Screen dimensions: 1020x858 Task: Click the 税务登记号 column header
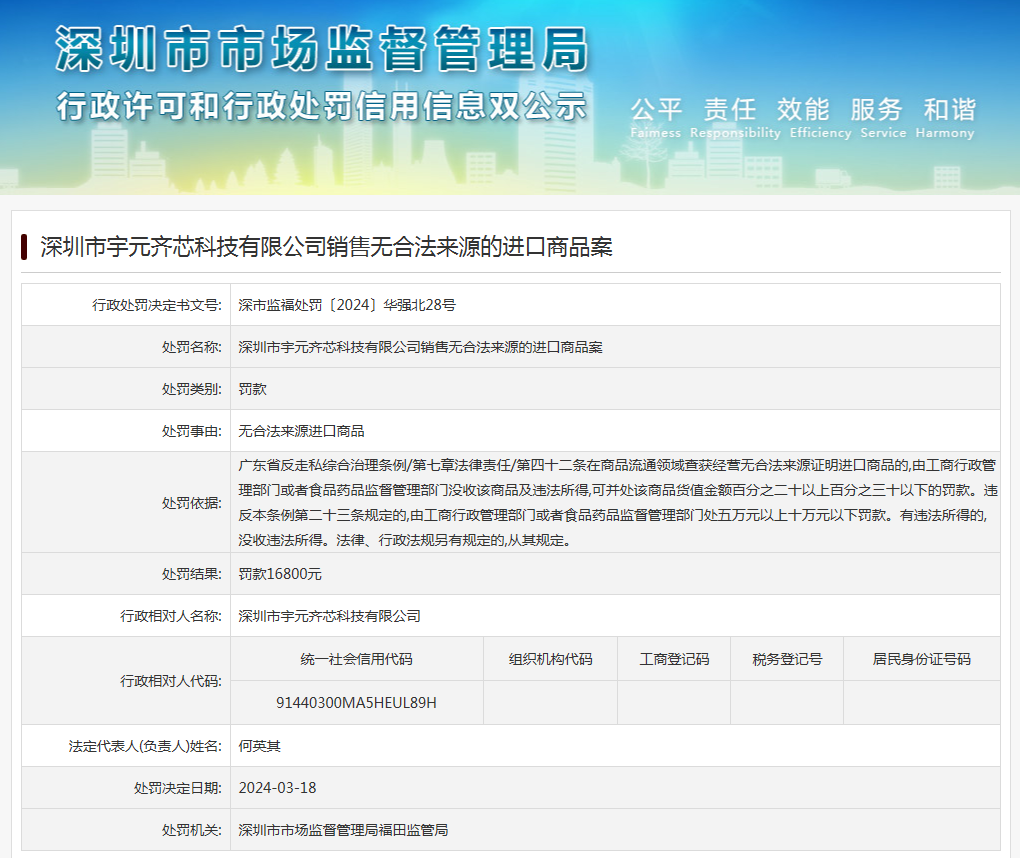click(787, 659)
